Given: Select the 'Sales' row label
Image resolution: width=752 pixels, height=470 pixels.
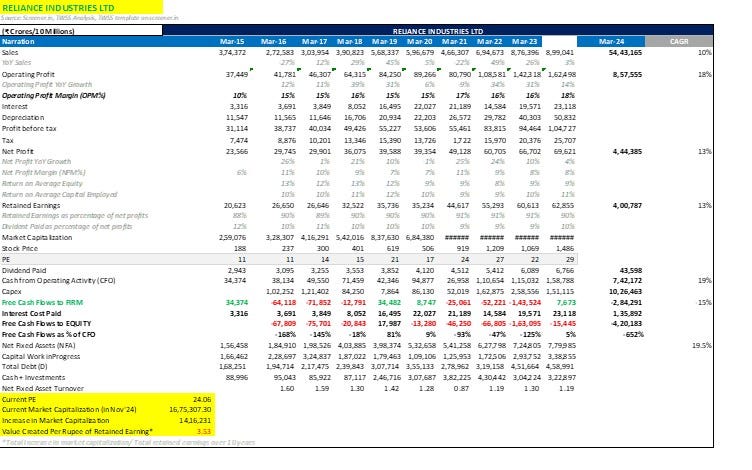Looking at the screenshot, I should click(x=10, y=53).
